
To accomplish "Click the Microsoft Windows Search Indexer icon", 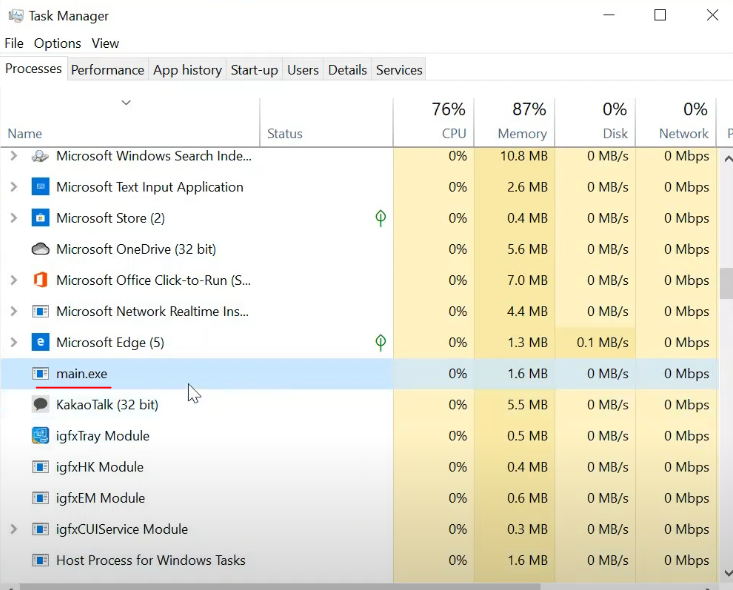I will pos(40,156).
